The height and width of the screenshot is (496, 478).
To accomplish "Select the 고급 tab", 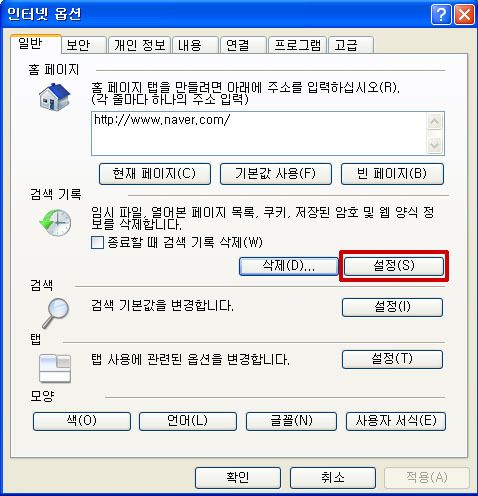I will [351, 45].
